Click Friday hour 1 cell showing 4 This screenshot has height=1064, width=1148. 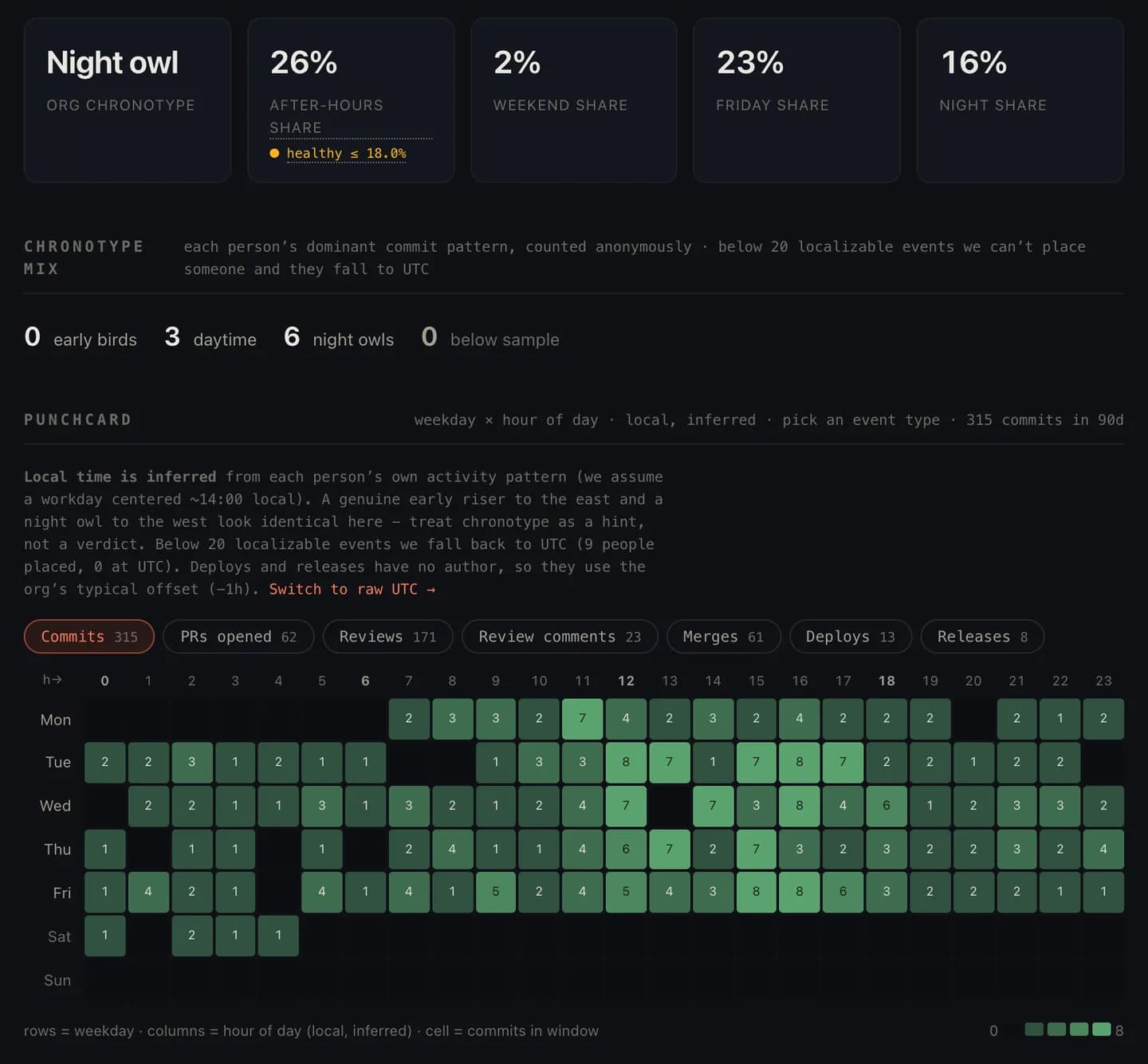(148, 892)
